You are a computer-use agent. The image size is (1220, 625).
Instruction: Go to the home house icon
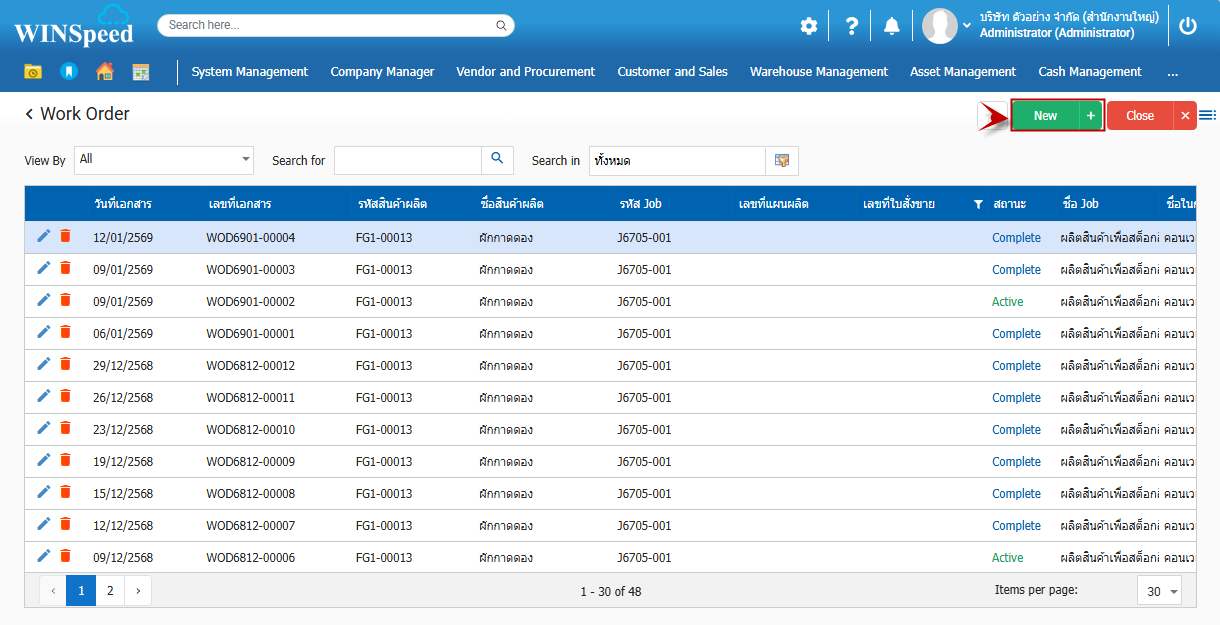pyautogui.click(x=105, y=72)
